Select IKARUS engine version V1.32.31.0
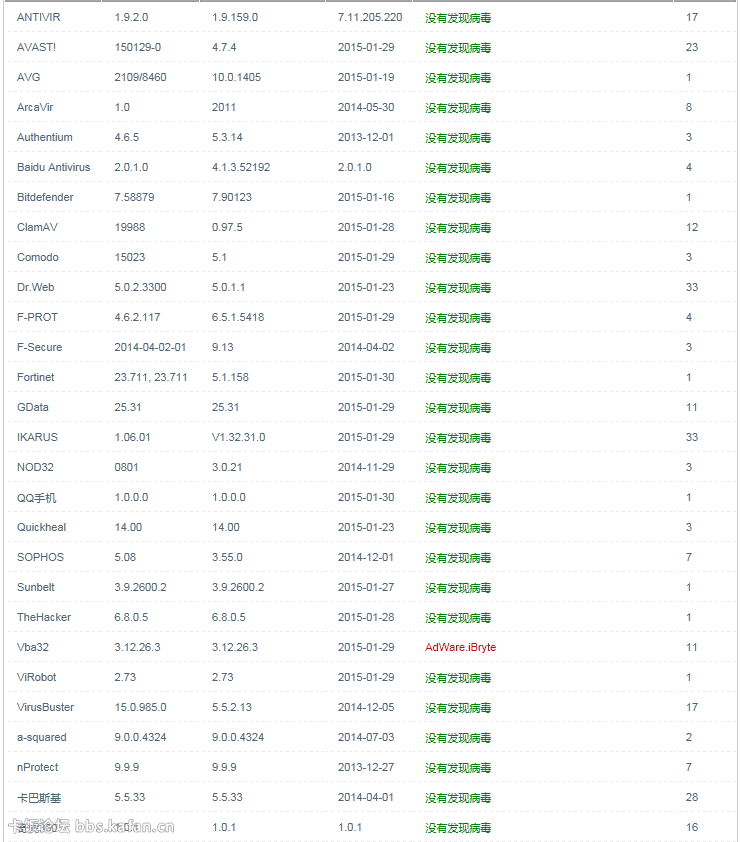This screenshot has width=741, height=842. coord(238,438)
